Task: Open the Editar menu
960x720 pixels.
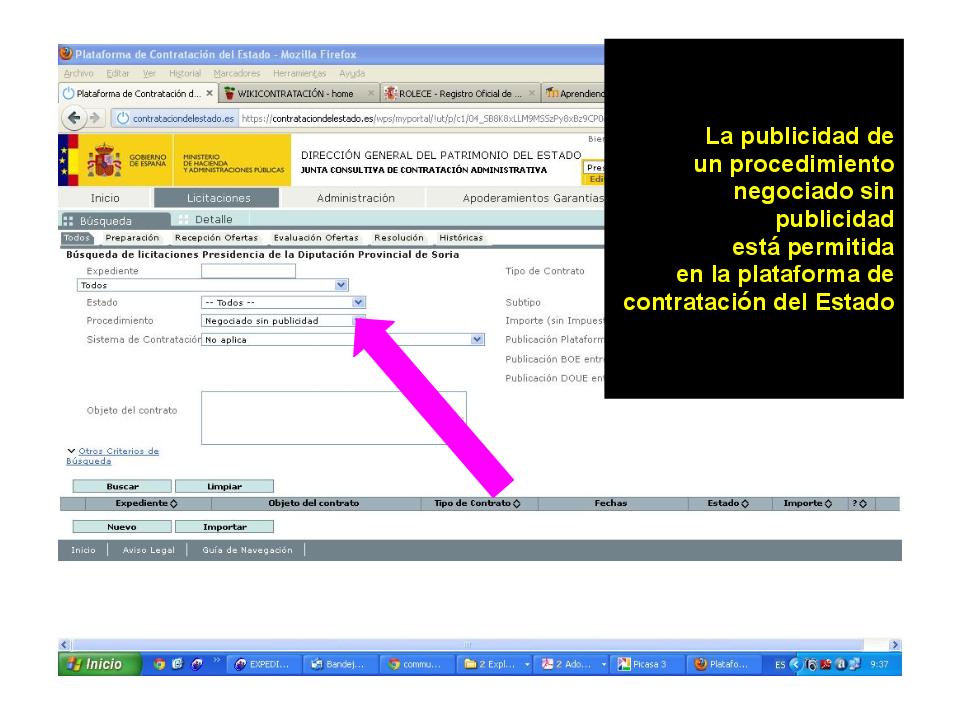Action: coord(118,73)
